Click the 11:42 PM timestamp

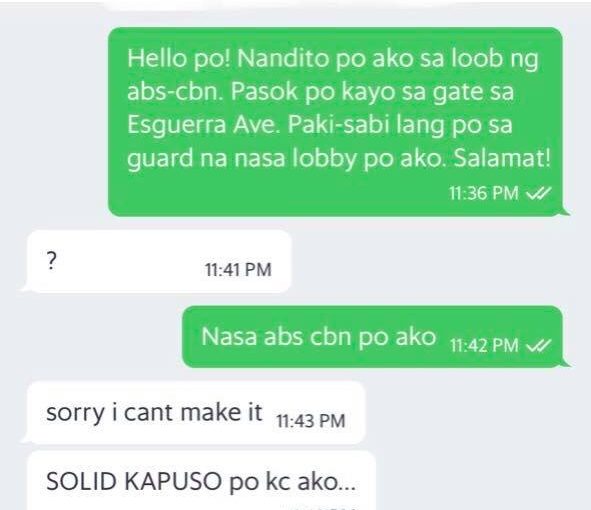coord(484,345)
